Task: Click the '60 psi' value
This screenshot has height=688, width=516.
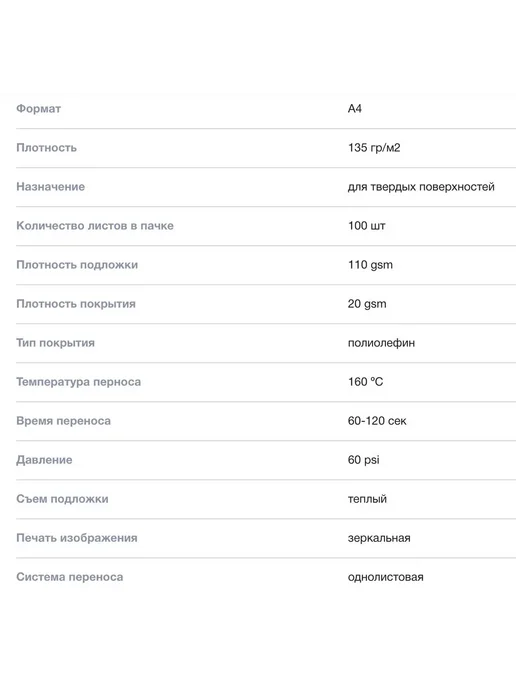Action: click(364, 460)
